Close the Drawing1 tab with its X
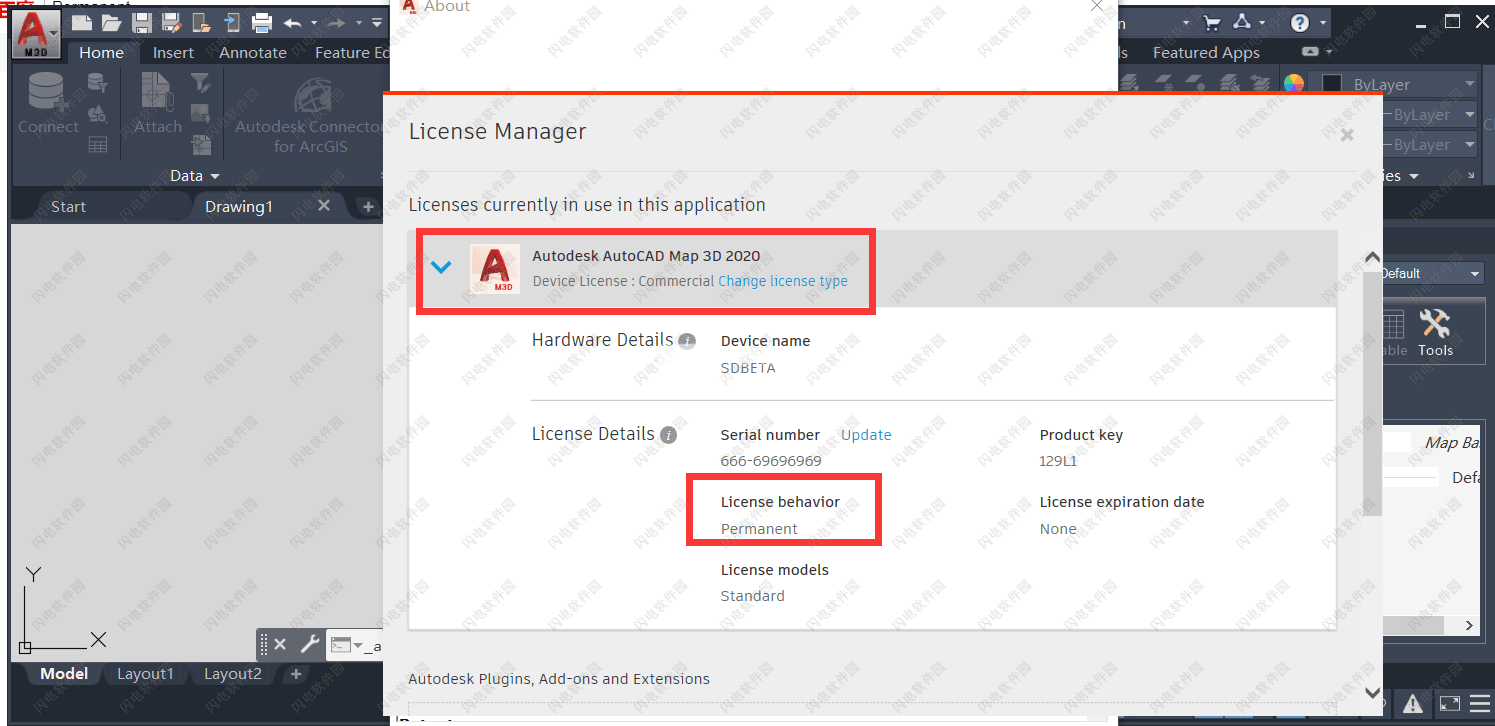This screenshot has height=726, width=1495. pos(324,205)
